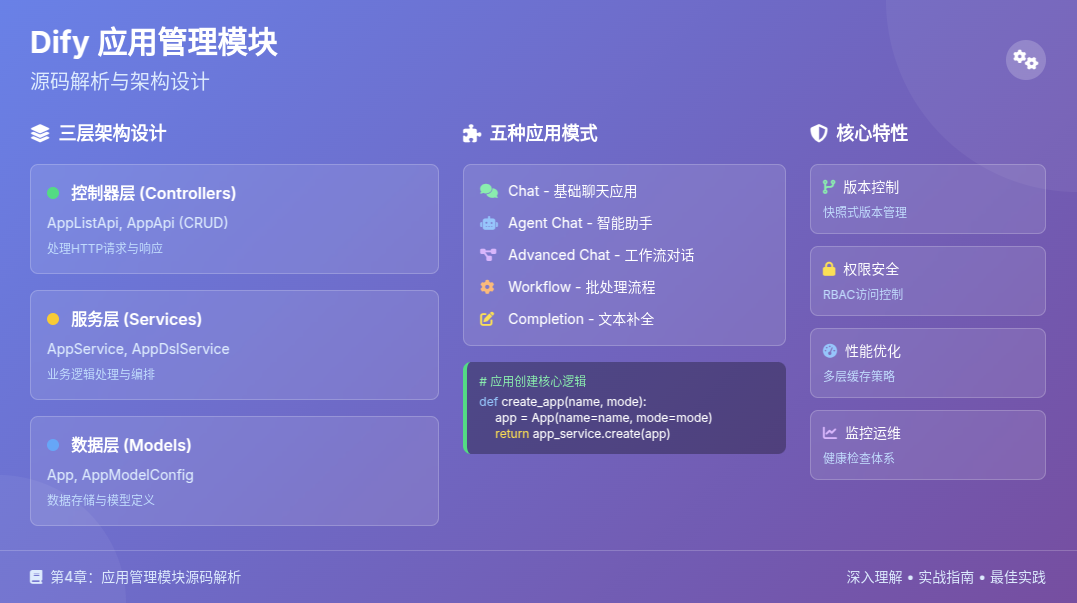Click the green dot of 控制器层 (Controllers)
Screen dimensions: 1077x603
53,194
